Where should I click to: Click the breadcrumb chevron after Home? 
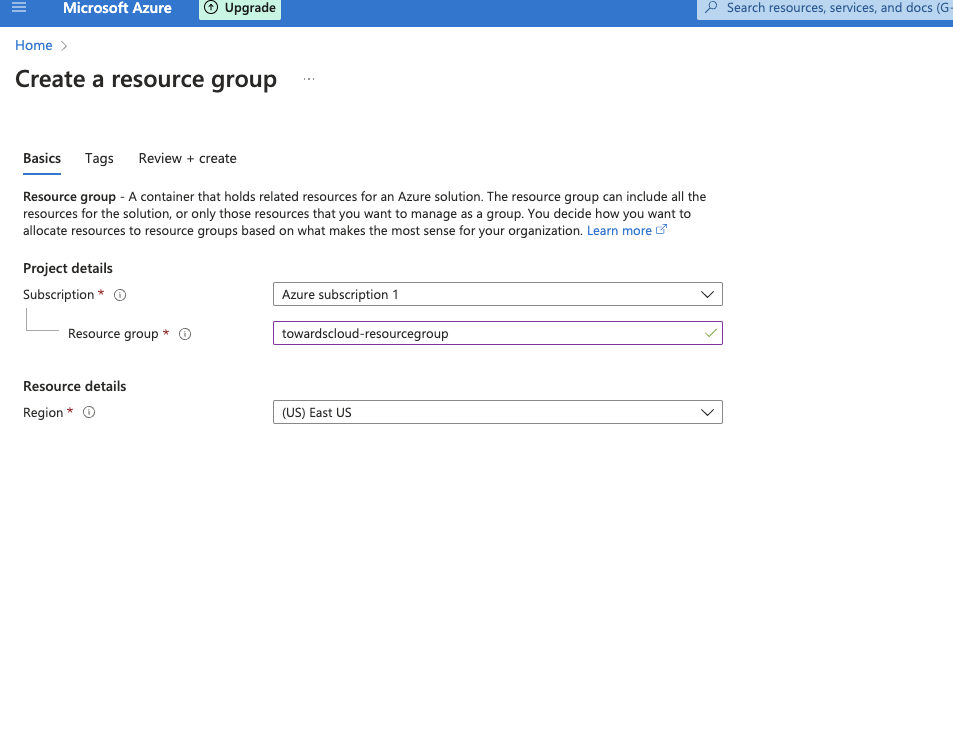64,46
